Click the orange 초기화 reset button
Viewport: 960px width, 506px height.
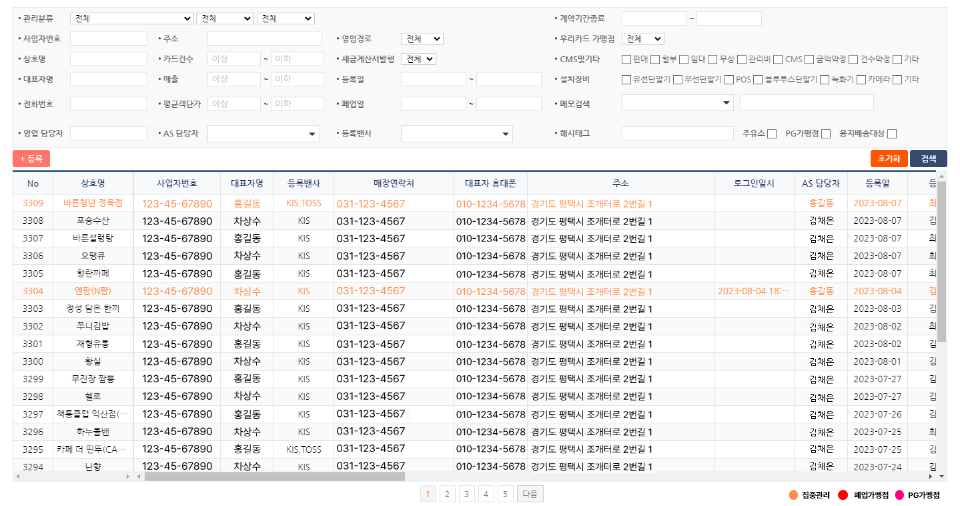click(889, 159)
